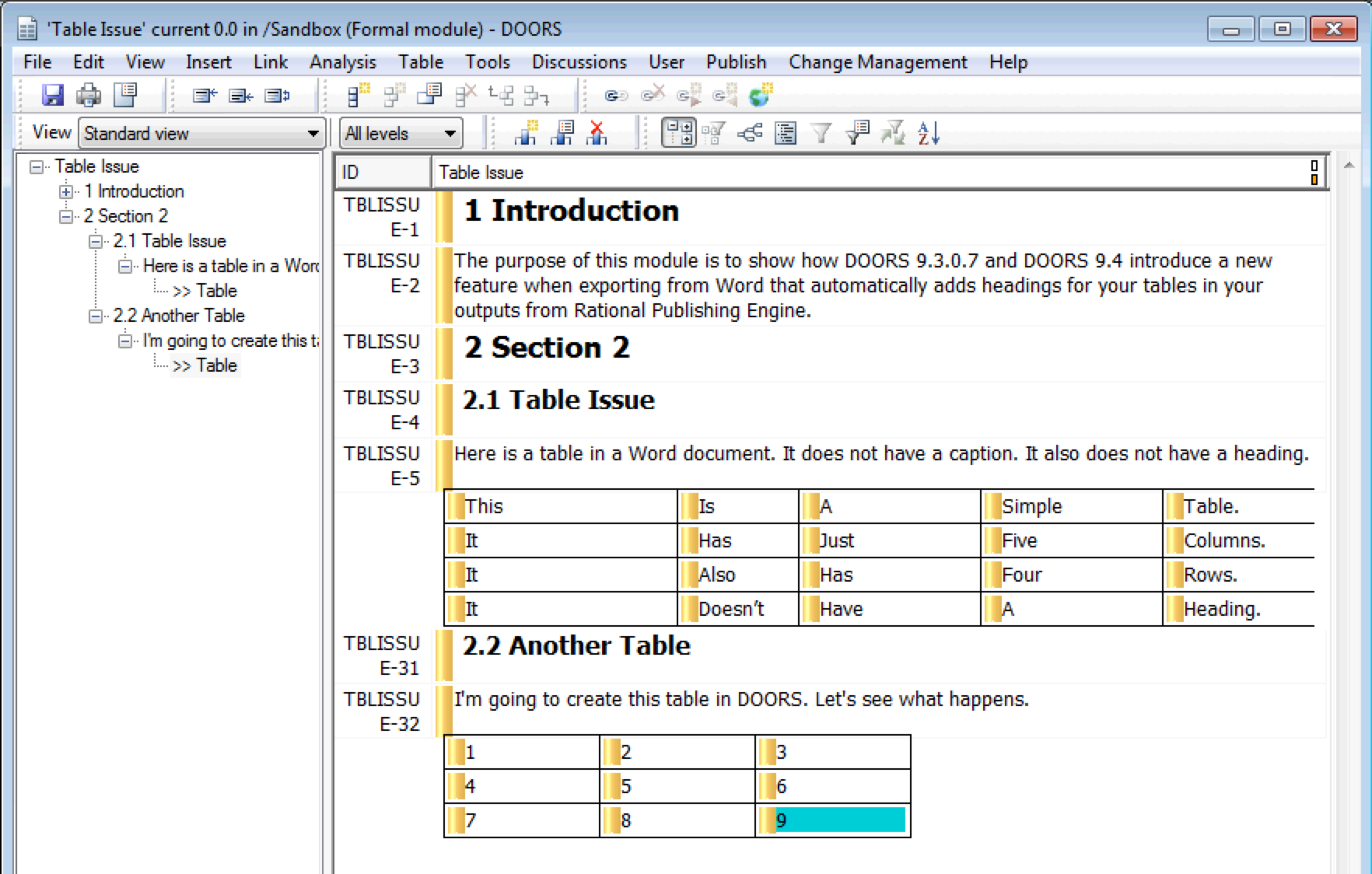Open the Change Management menu

tap(877, 62)
